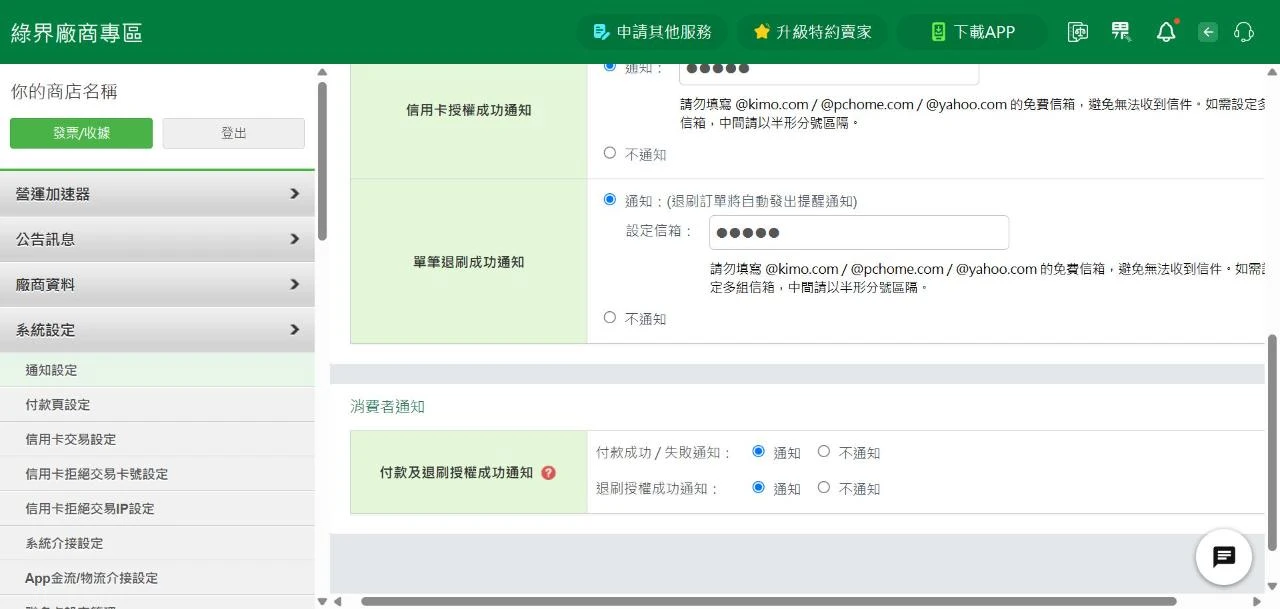Click the 界 logo icon in the header
The height and width of the screenshot is (609, 1280).
[x=1121, y=32]
